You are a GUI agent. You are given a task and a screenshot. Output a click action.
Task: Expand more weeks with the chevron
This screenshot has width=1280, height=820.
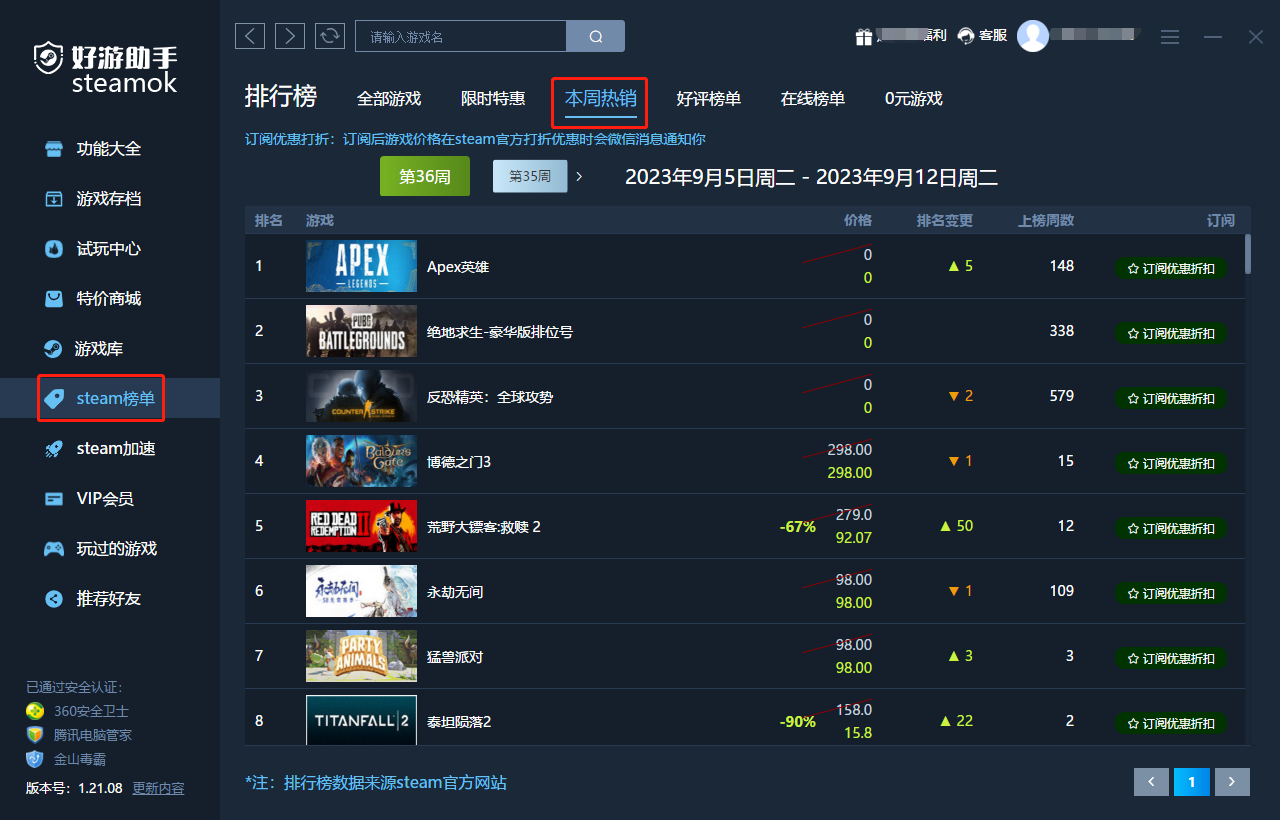tap(579, 176)
